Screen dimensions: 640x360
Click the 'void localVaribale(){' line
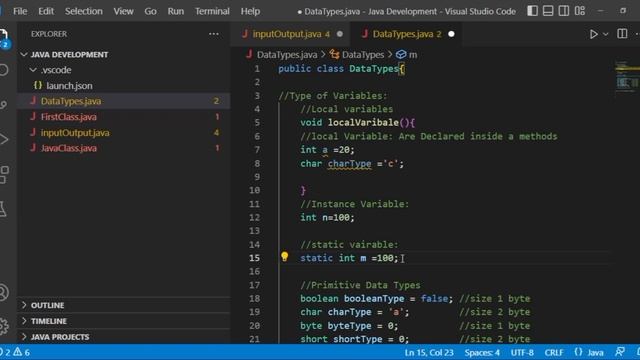point(358,122)
